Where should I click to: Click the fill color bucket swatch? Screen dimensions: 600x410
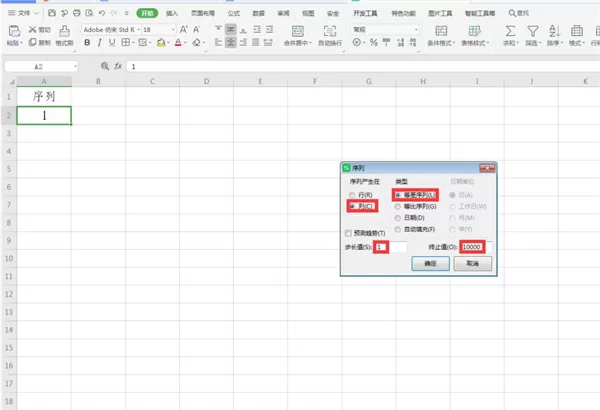point(161,42)
